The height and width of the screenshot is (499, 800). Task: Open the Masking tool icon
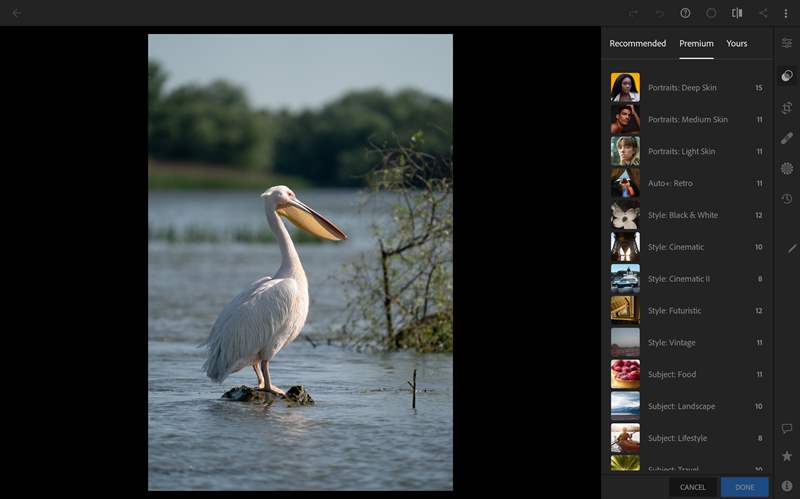(787, 168)
